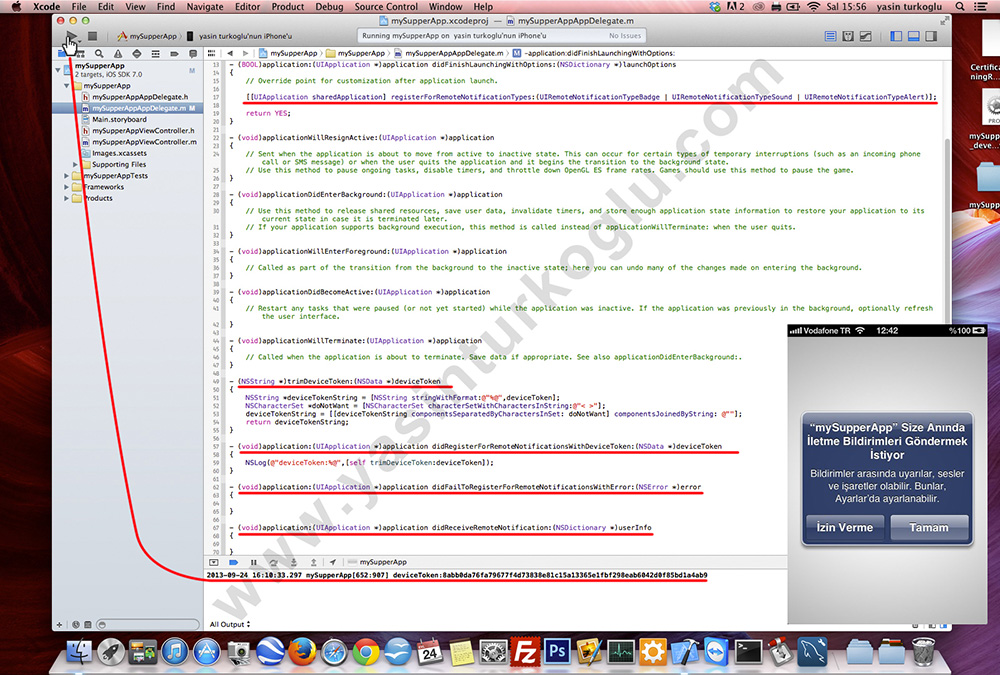1000x675 pixels.
Task: Select the Version editor button
Action: click(x=865, y=36)
